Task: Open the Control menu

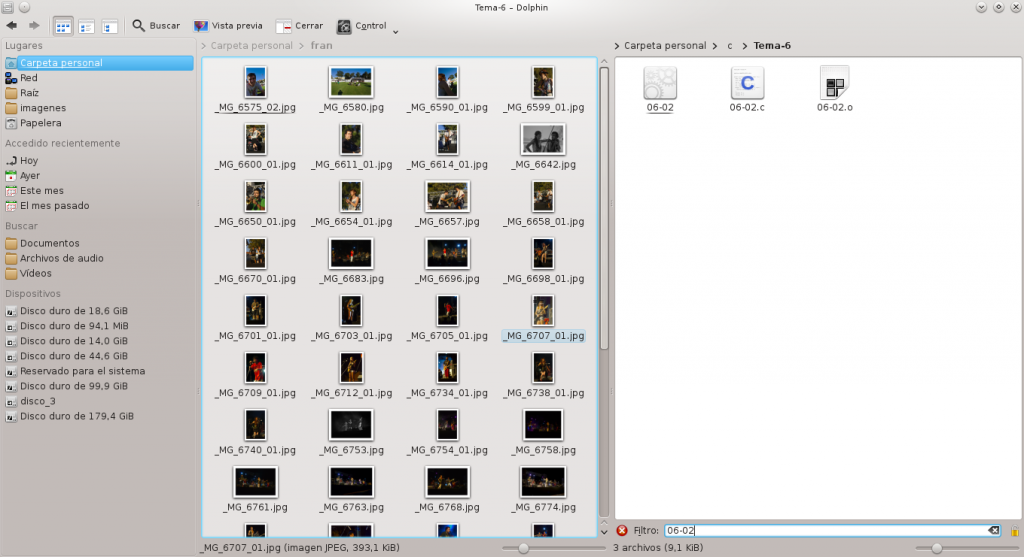Action: (362, 26)
